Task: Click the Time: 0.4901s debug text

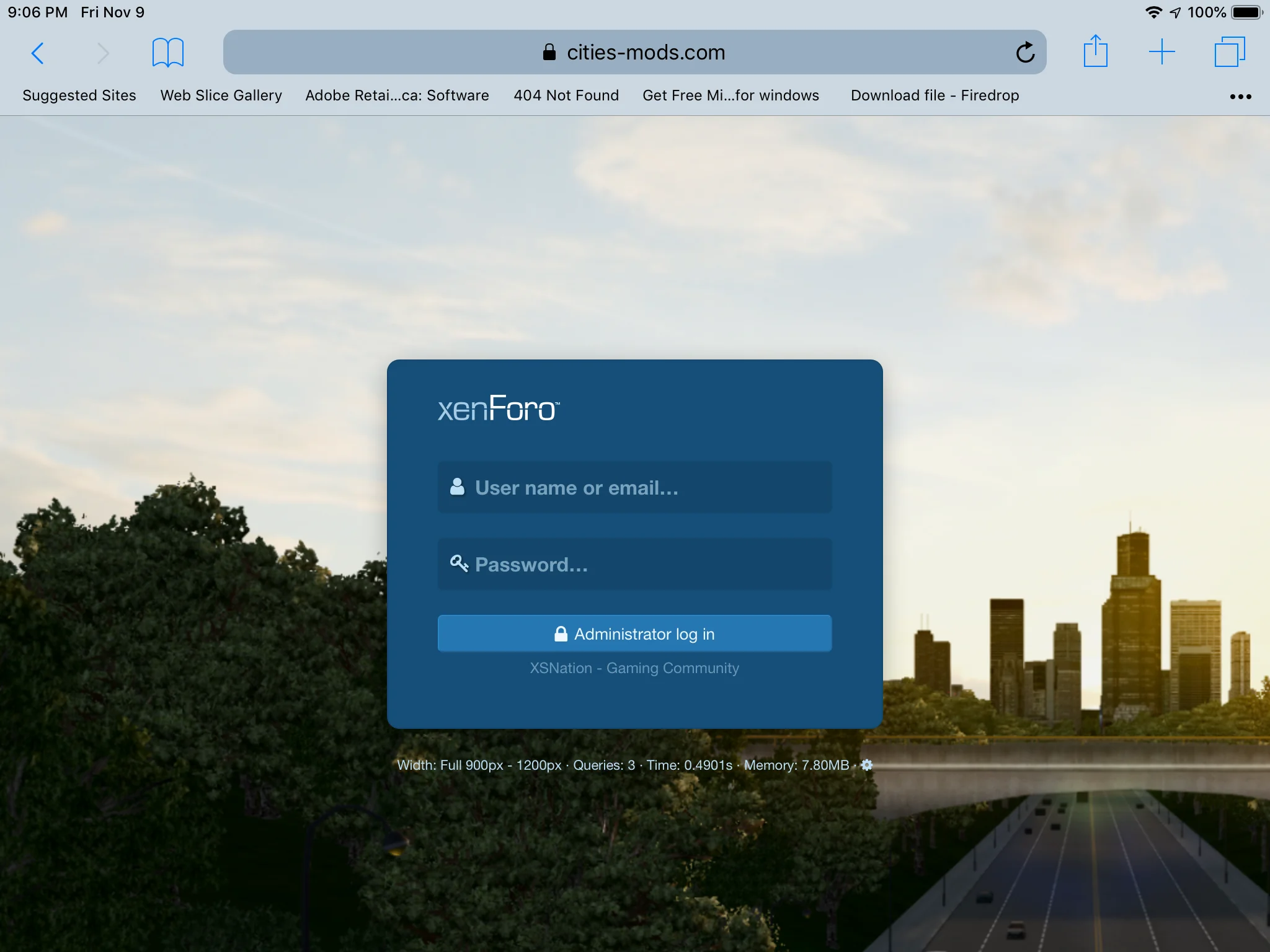Action: click(690, 765)
